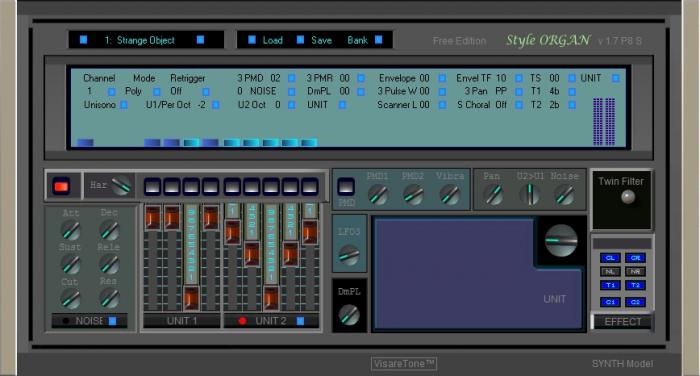This screenshot has width=700, height=376.
Task: Turn the Dec envelope knob
Action: coord(109,230)
